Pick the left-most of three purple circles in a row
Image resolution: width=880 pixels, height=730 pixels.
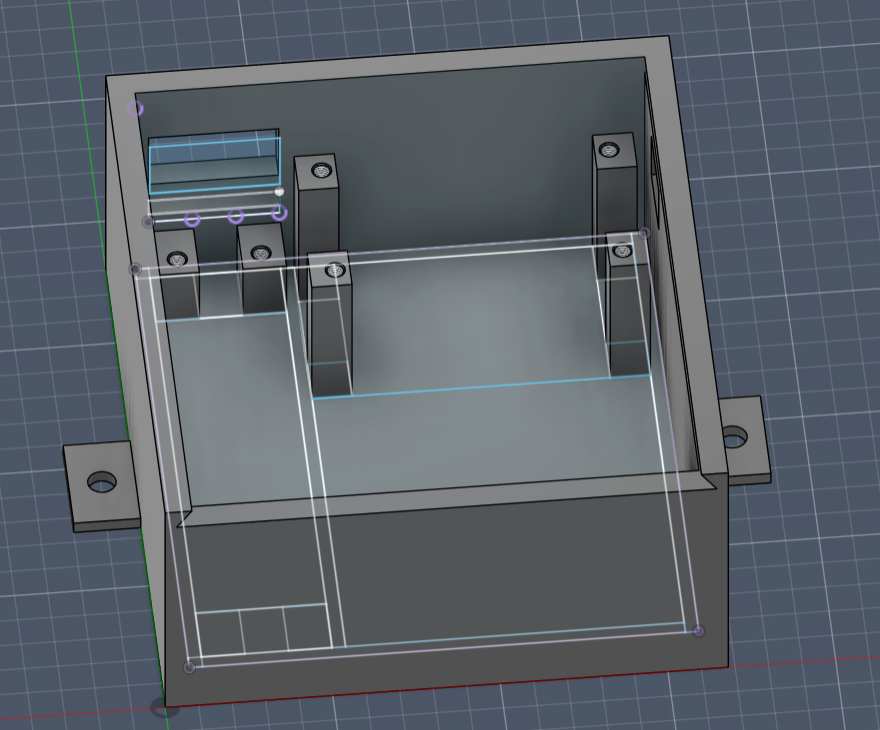coord(192,218)
